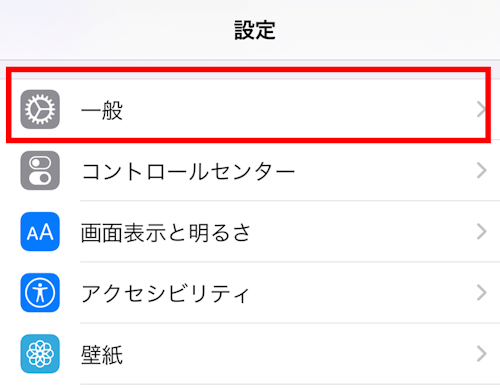Tap the アクセシビリティ person icon
500x388 pixels.
pos(40,292)
